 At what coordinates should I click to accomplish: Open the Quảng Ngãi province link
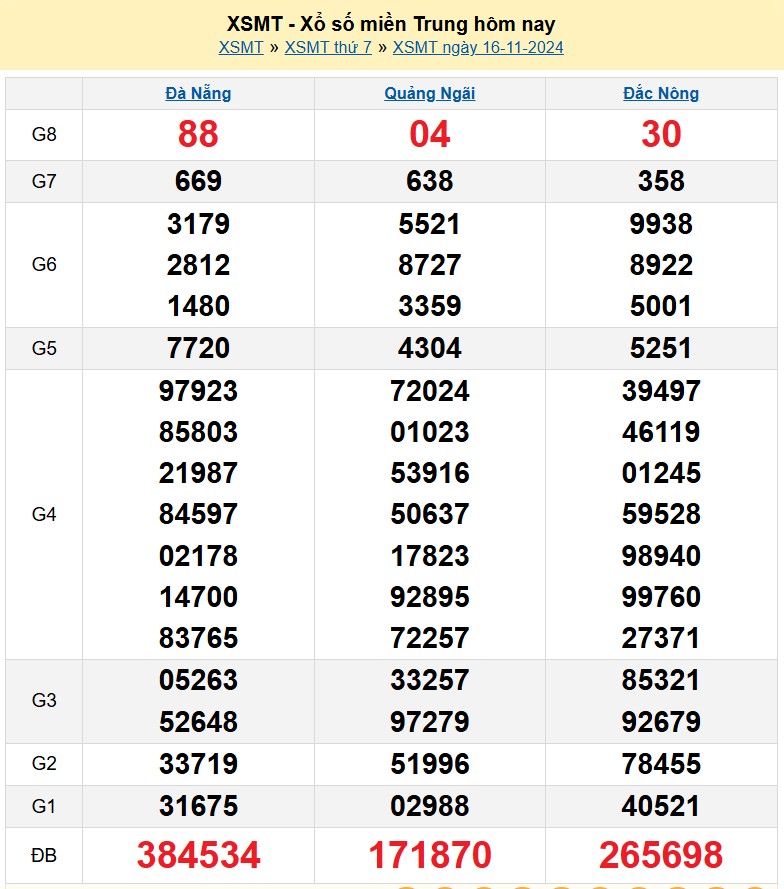click(x=430, y=93)
